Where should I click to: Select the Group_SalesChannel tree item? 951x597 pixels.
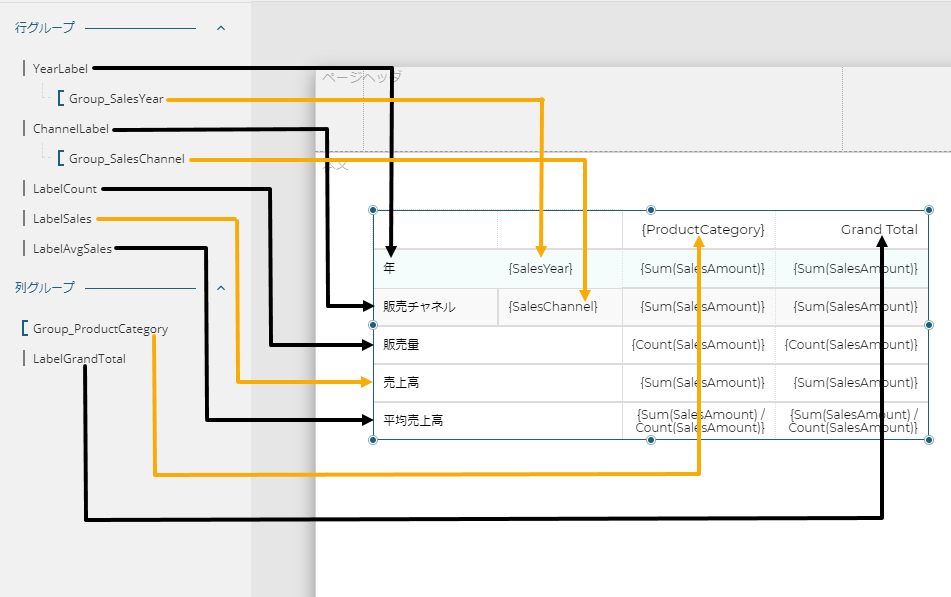tap(127, 159)
